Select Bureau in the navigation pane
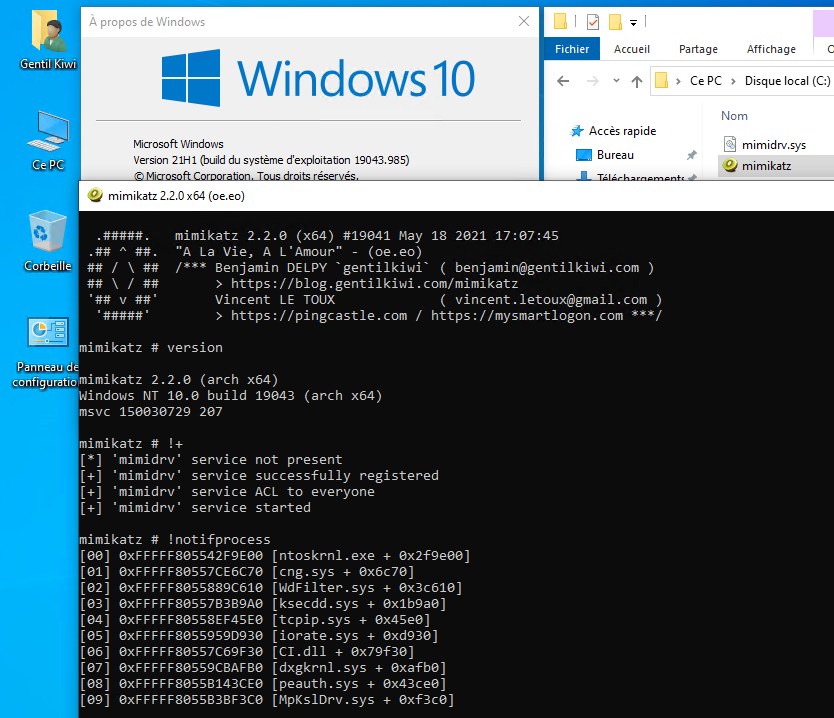Image resolution: width=834 pixels, height=718 pixels. [615, 155]
